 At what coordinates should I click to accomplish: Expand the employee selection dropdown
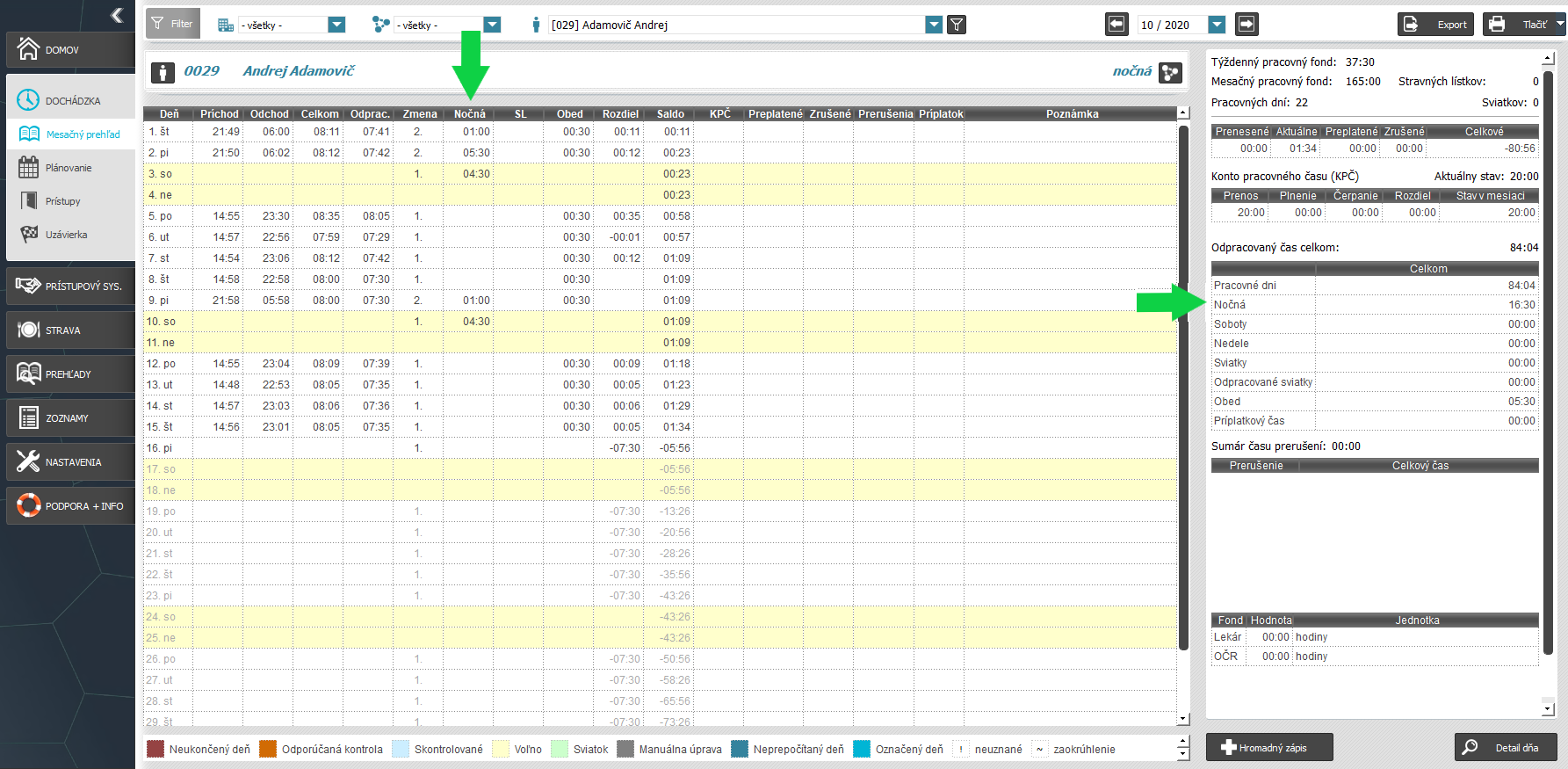coord(934,25)
